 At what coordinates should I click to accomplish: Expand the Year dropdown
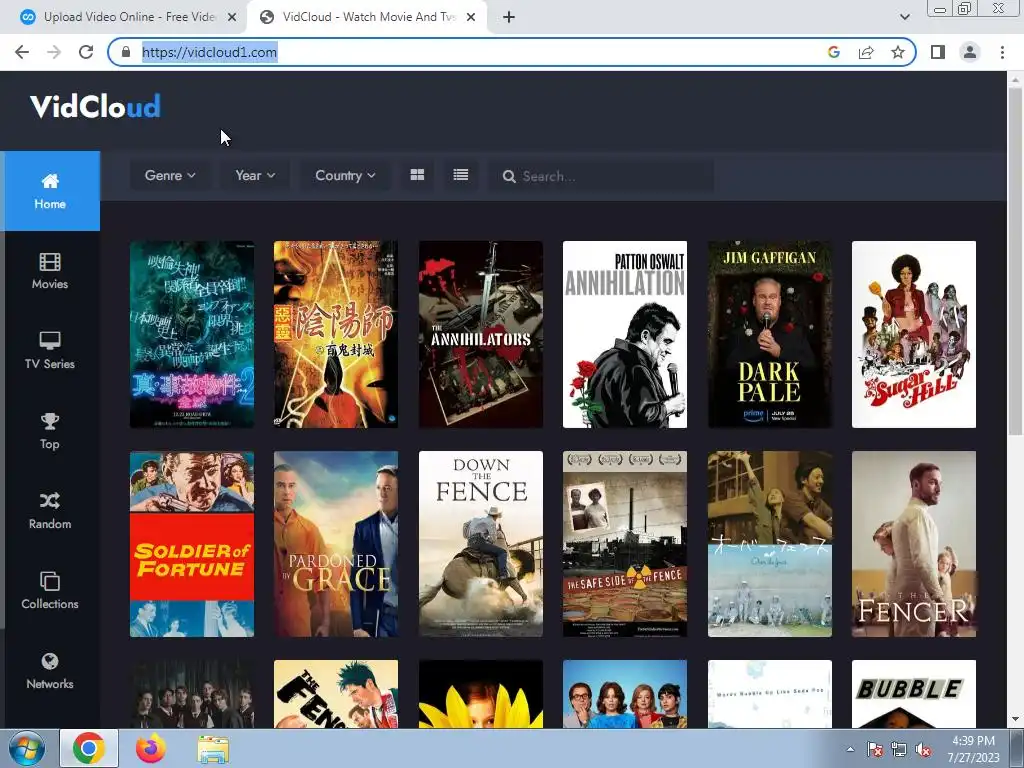(255, 175)
